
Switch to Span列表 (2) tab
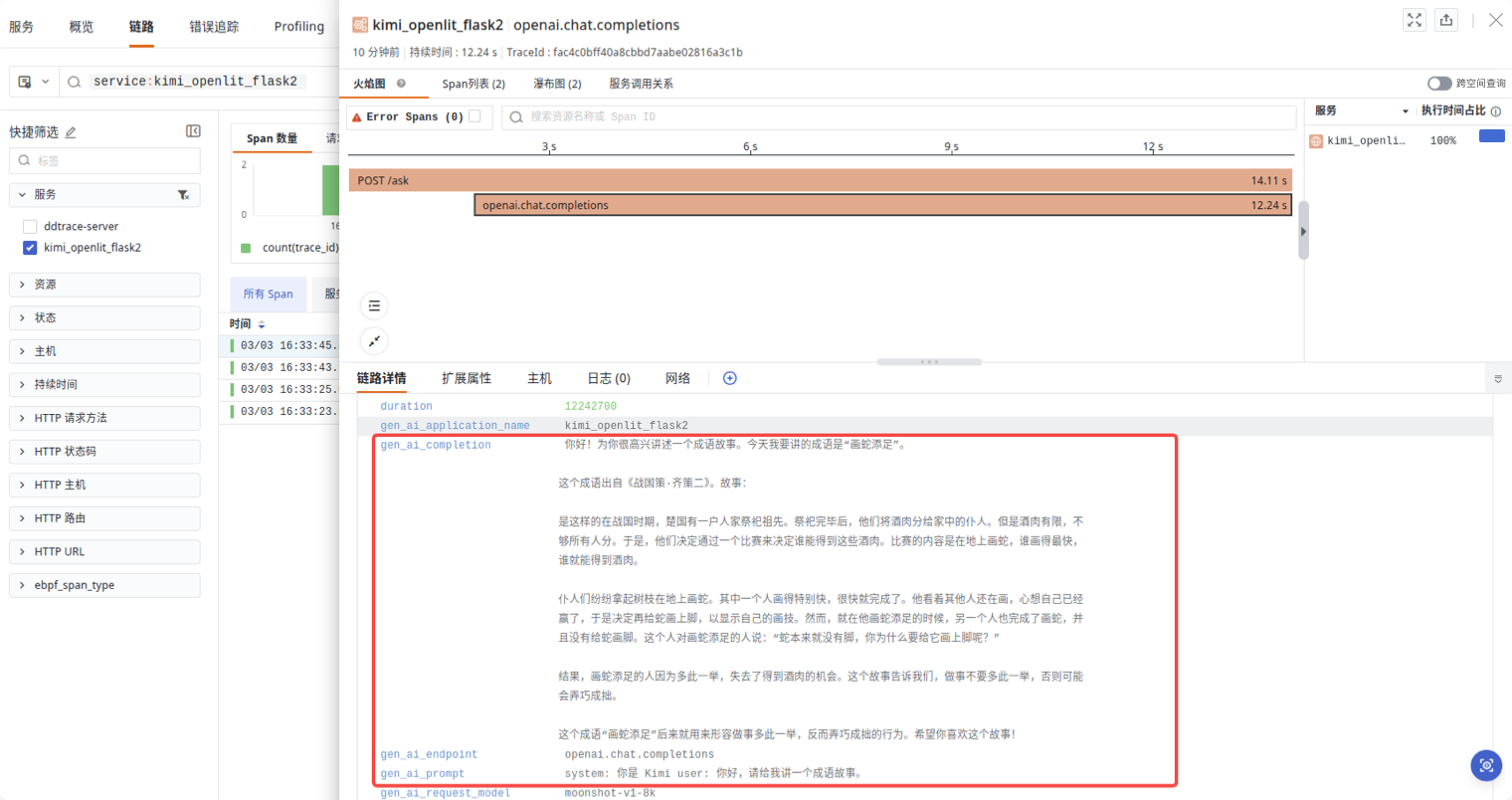pyautogui.click(x=473, y=84)
